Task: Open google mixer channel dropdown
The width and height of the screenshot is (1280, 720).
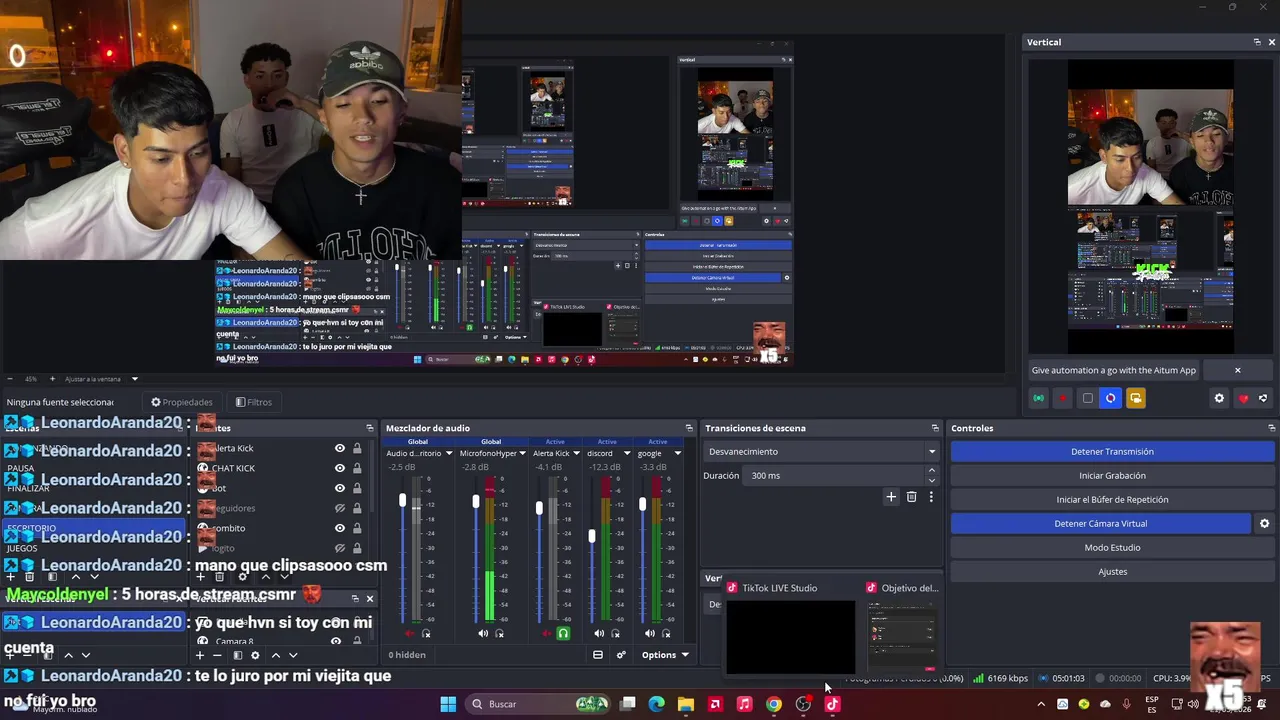Action: coord(677,453)
